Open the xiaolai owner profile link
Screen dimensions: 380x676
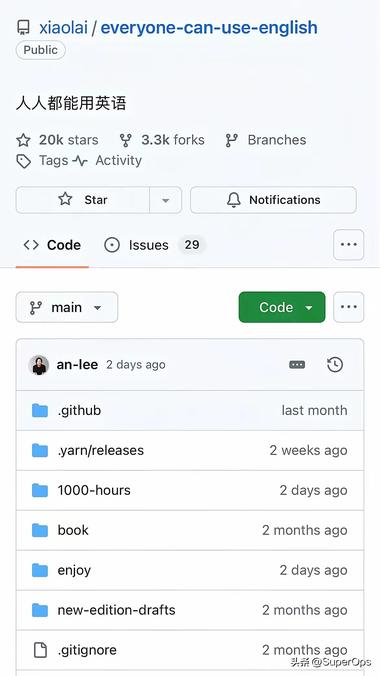pyautogui.click(x=63, y=28)
